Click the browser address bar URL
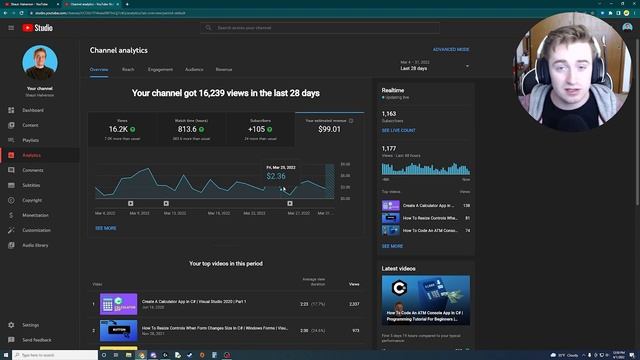This screenshot has height=360, width=640. [x=110, y=13]
